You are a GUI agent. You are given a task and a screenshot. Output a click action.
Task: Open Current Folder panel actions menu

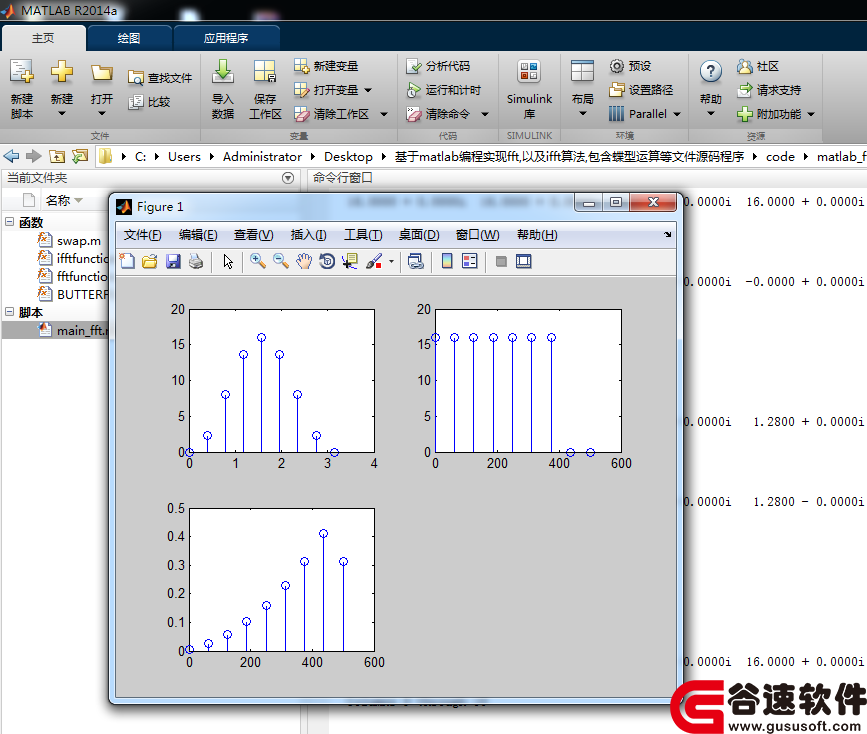pos(288,178)
